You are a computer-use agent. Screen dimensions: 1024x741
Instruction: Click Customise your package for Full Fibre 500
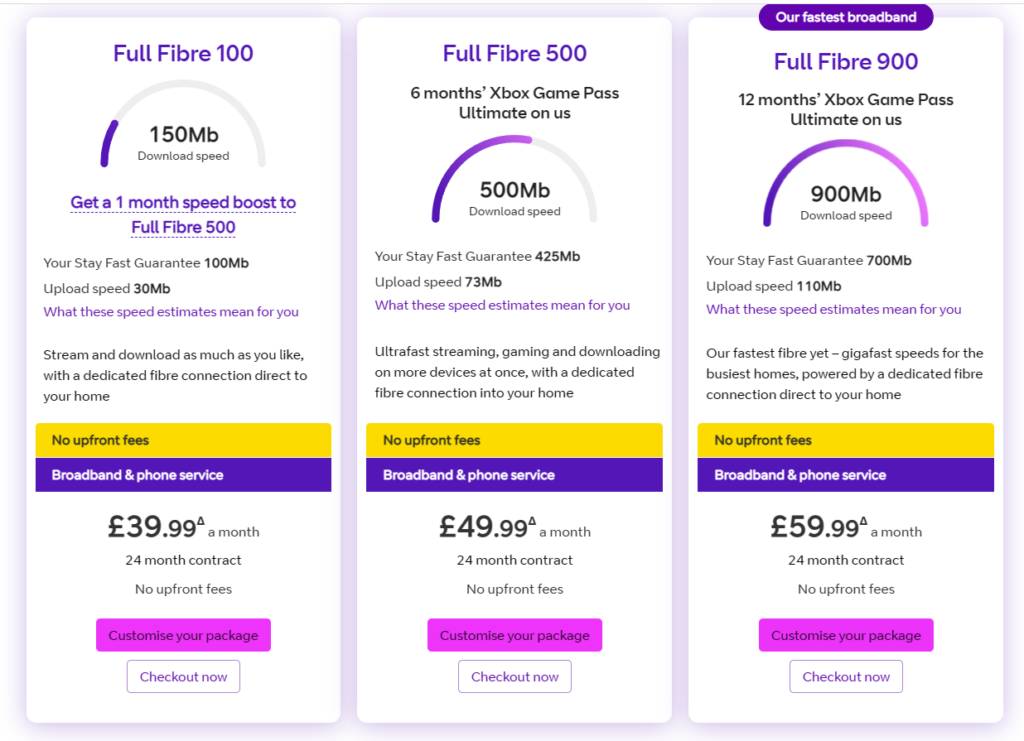click(x=514, y=635)
